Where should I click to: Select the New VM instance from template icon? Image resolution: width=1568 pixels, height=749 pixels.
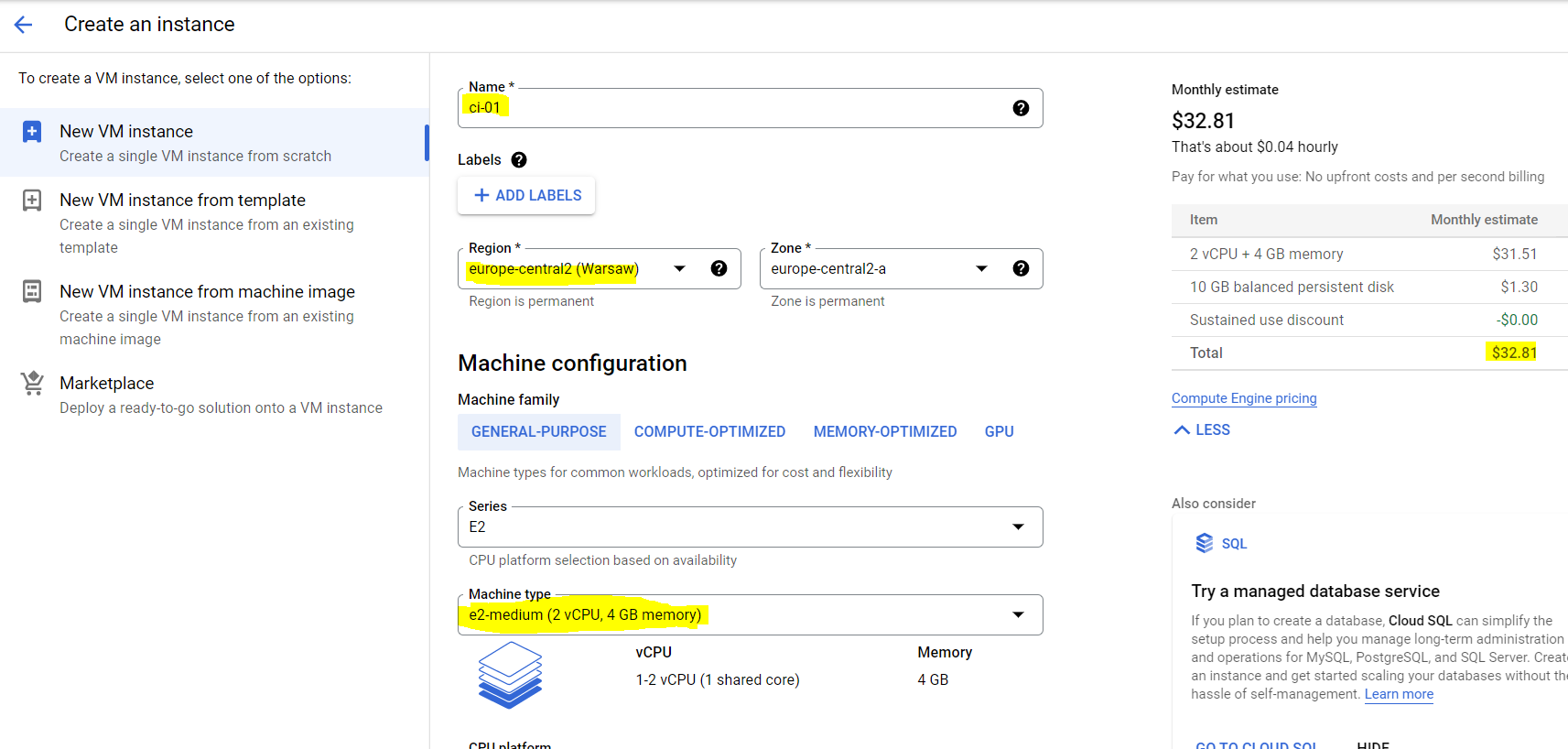(32, 201)
